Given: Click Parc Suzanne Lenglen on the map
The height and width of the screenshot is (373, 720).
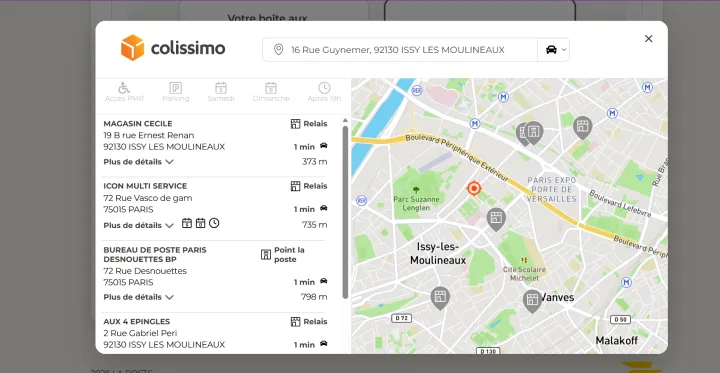Looking at the screenshot, I should (x=416, y=203).
